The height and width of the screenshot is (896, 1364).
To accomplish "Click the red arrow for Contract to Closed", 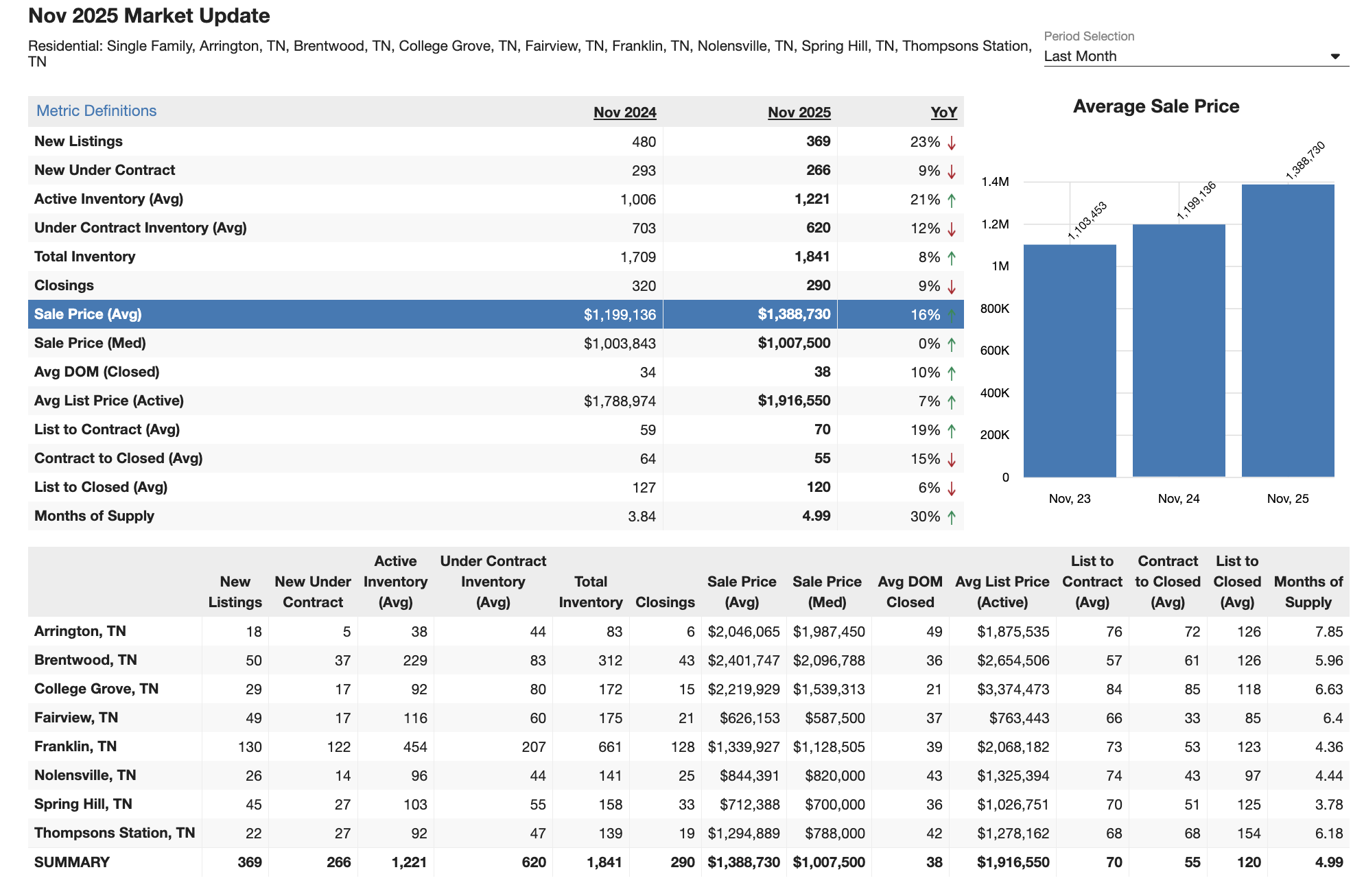I will click(952, 460).
